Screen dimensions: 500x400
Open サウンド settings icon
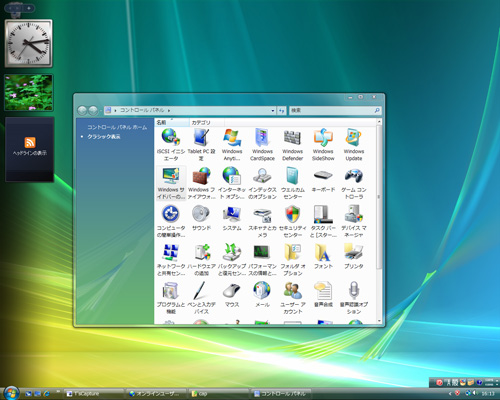coord(201,218)
